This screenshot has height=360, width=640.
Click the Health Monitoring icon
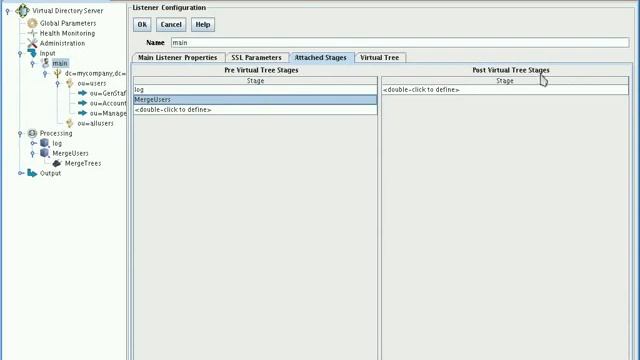32,33
